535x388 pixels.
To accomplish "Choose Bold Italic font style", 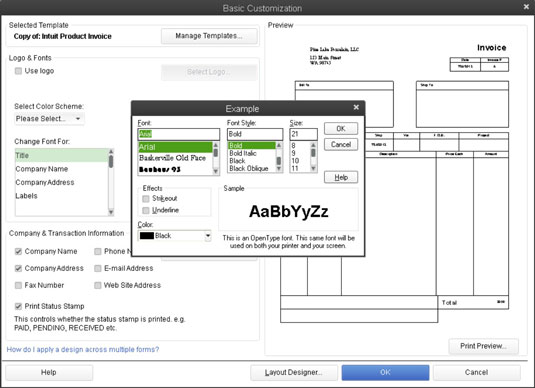I will coord(251,153).
